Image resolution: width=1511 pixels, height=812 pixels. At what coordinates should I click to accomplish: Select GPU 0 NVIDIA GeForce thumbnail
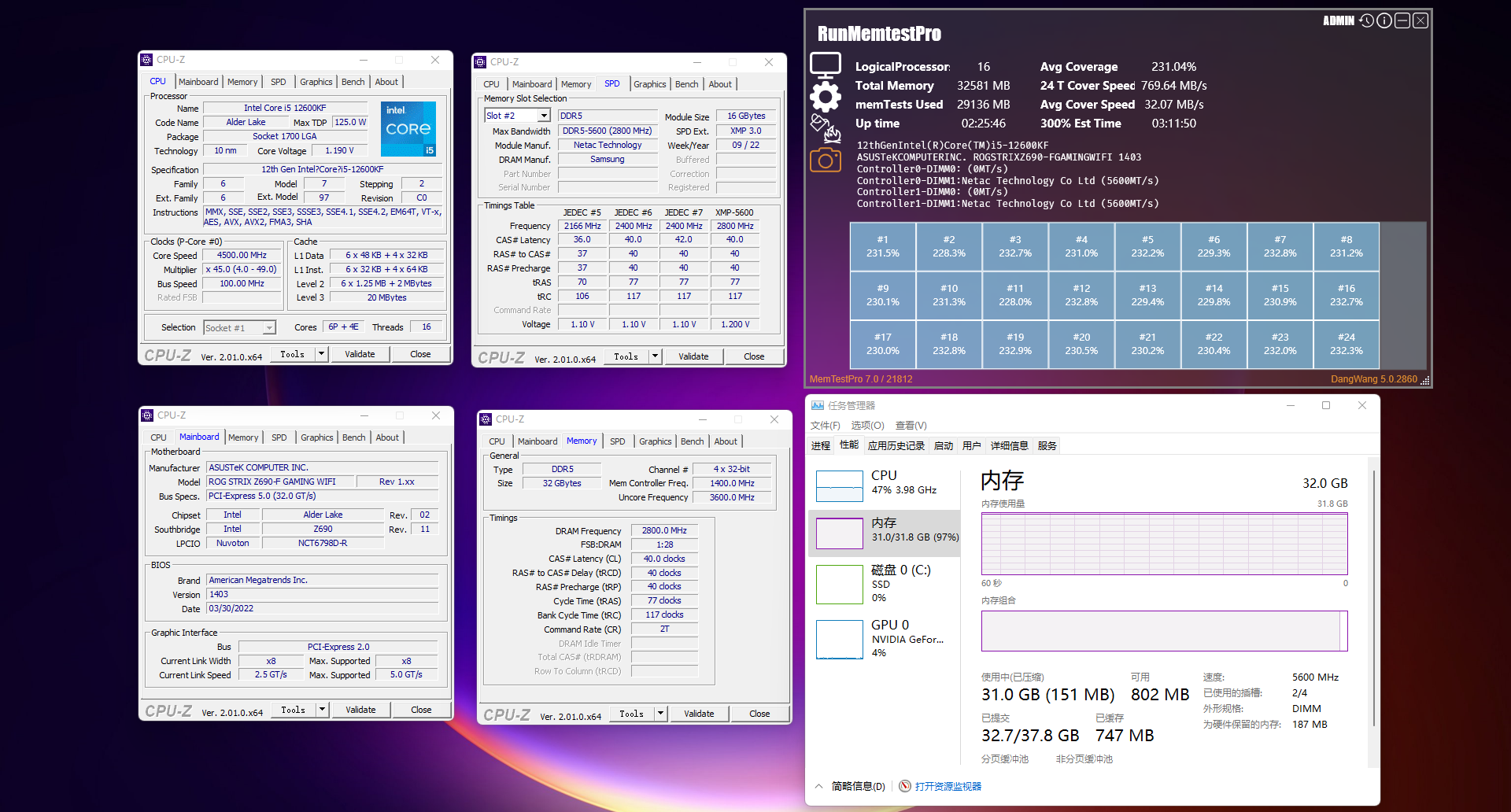(840, 640)
